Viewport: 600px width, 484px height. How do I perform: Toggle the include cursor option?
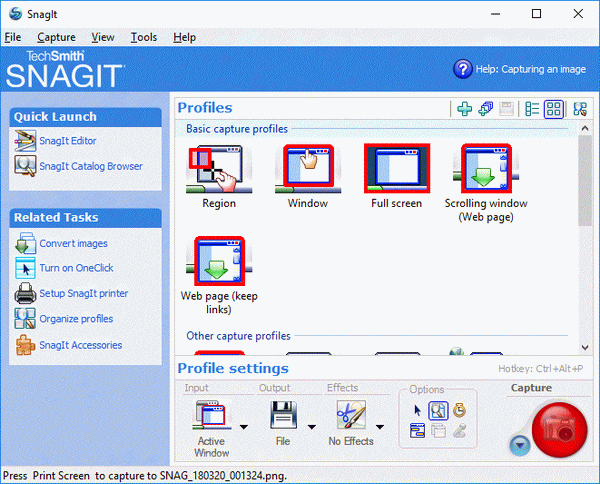pos(418,410)
